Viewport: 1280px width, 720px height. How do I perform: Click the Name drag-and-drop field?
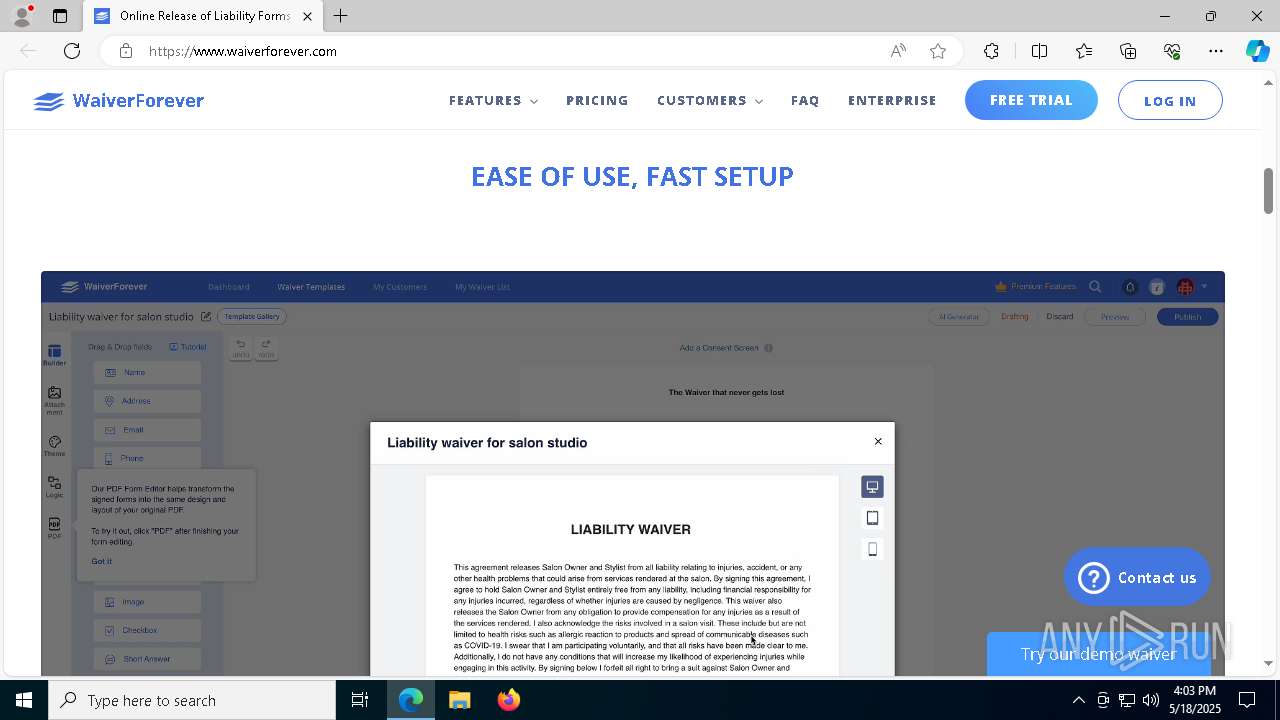148,372
